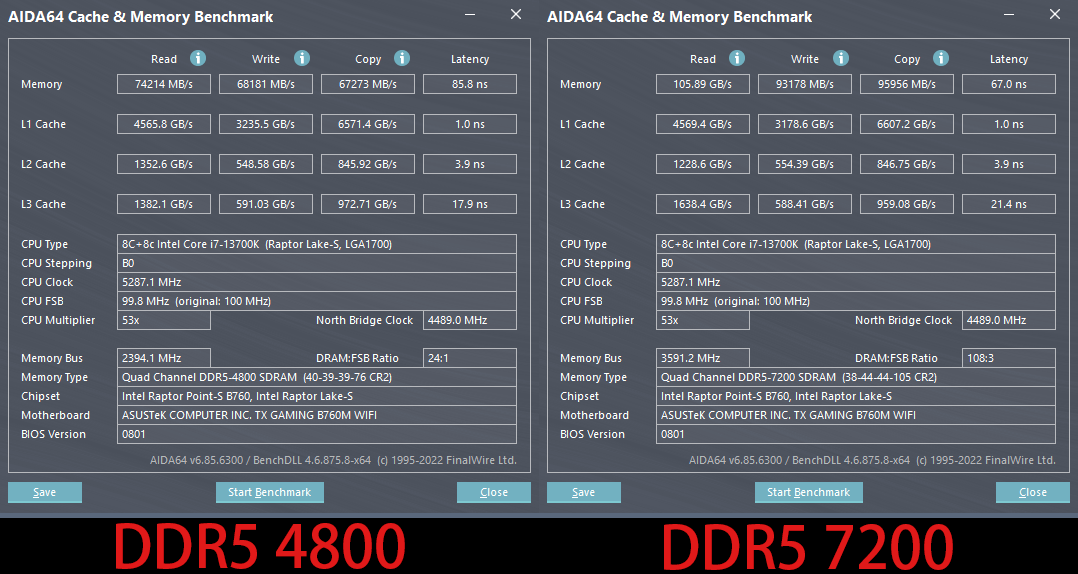Viewport: 1078px width, 574px height.
Task: Click the DRAM:FSB Ratio field showing 24:1
Action: coord(470,358)
